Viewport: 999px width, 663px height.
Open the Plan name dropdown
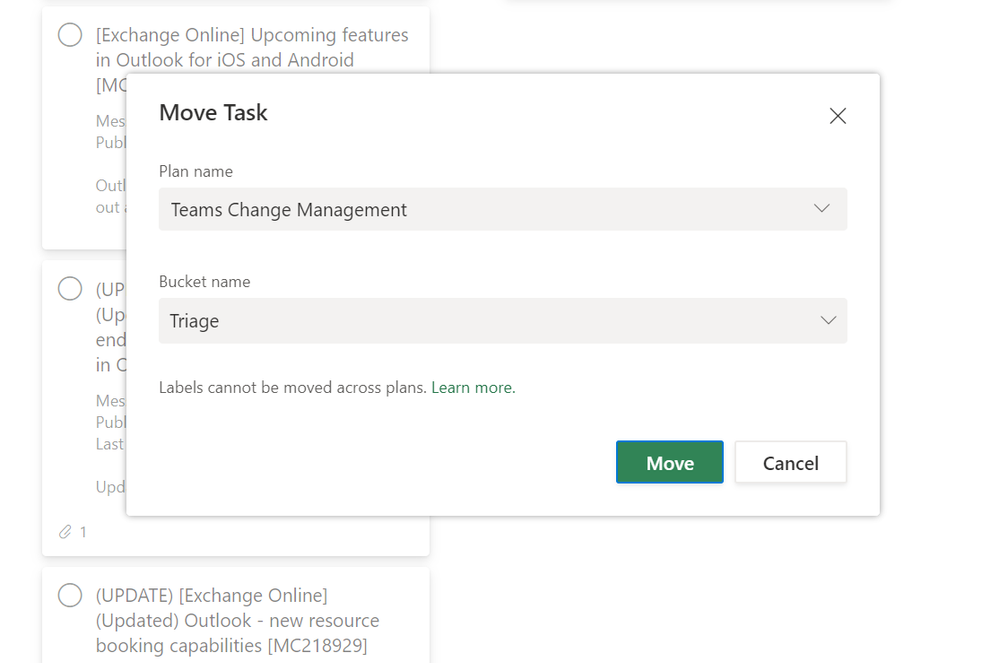(503, 209)
